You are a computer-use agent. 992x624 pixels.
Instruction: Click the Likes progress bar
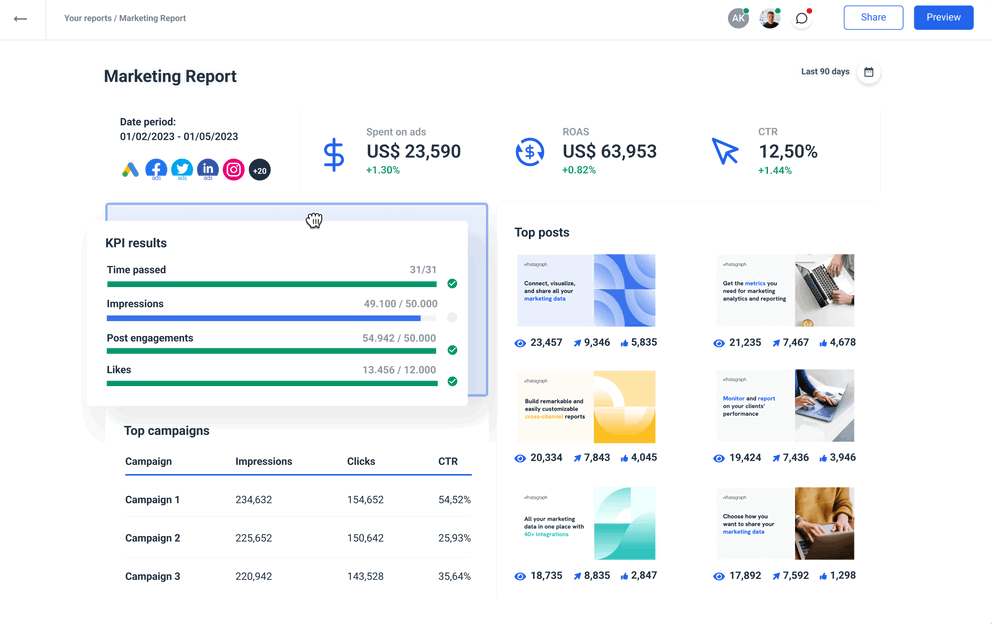click(272, 383)
